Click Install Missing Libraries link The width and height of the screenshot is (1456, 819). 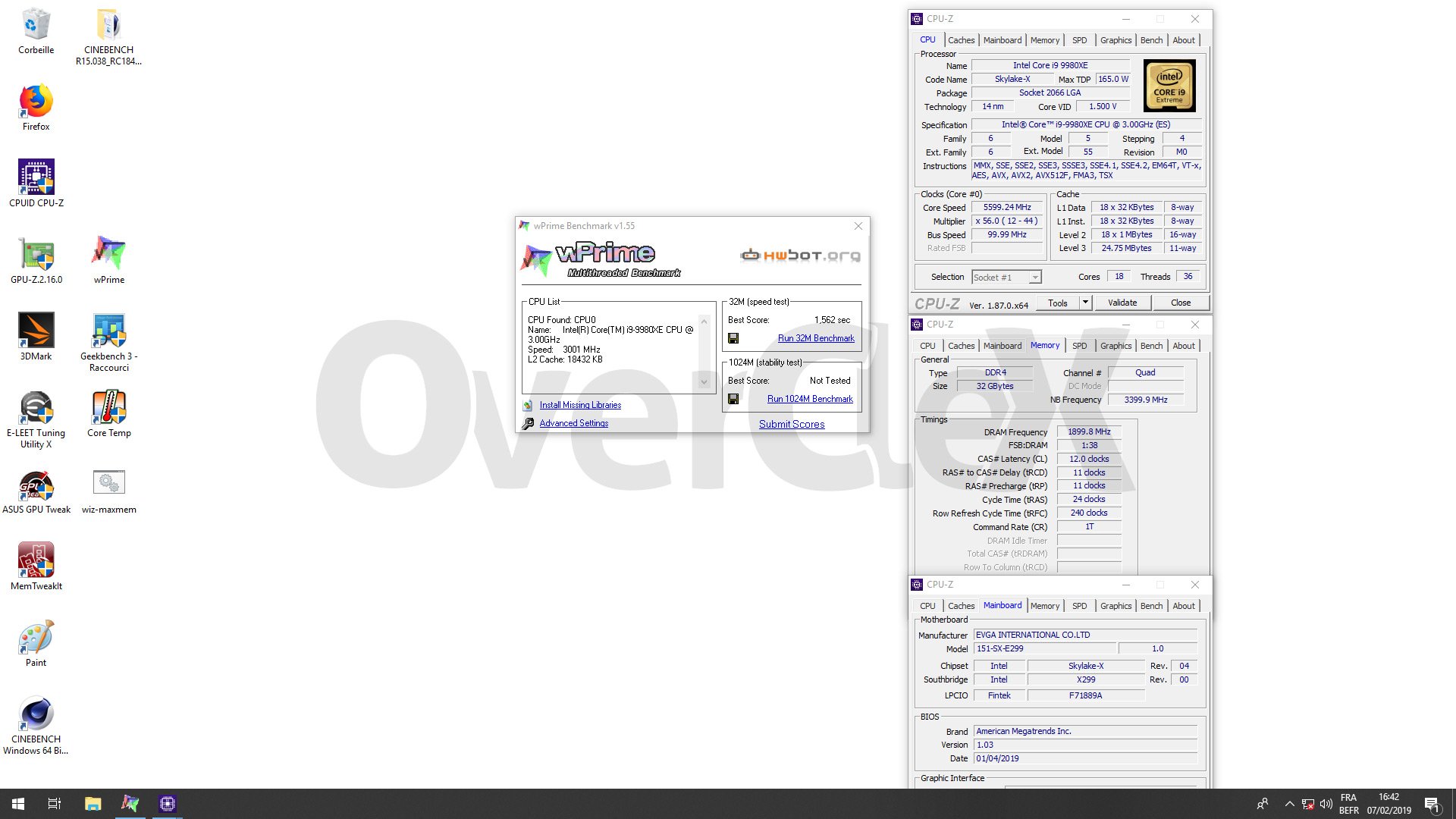pyautogui.click(x=580, y=406)
